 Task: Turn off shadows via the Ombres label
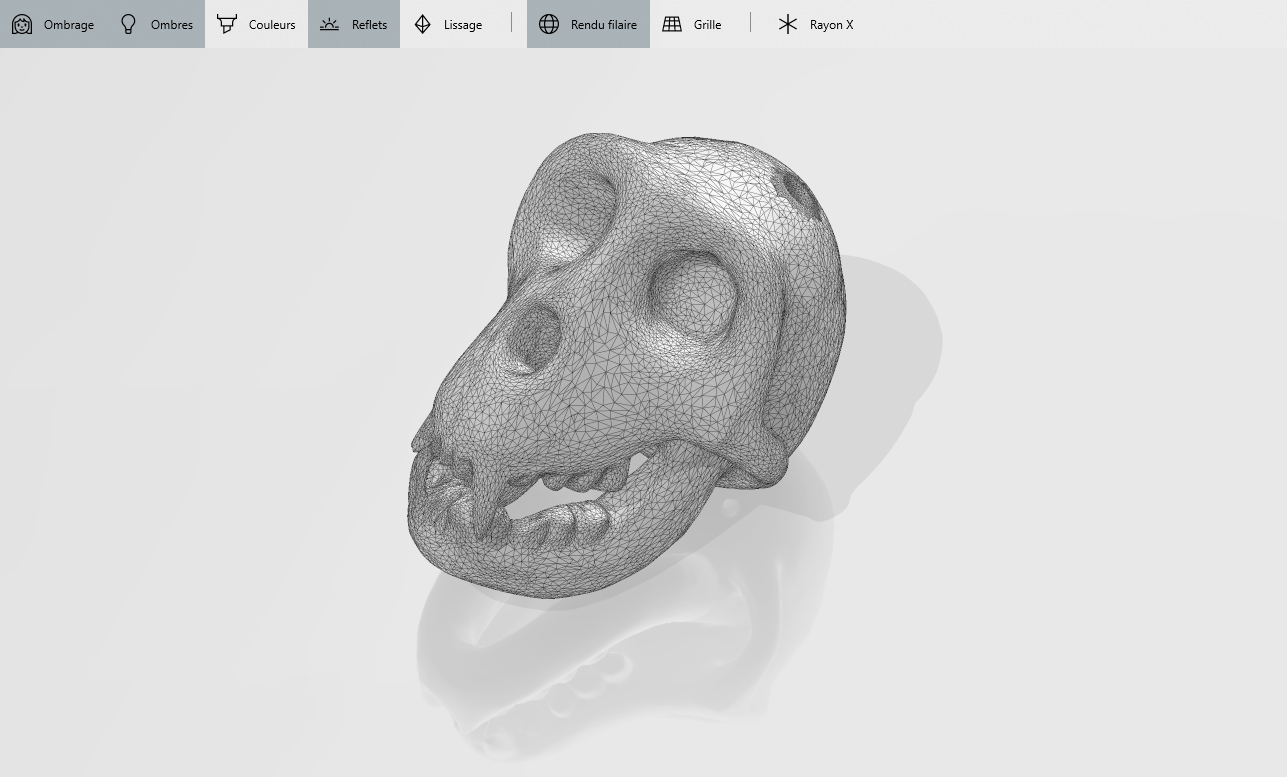tap(172, 25)
